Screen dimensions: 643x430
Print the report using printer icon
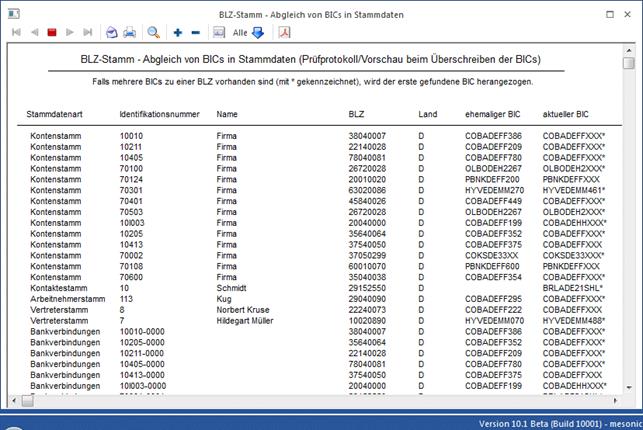coord(129,32)
